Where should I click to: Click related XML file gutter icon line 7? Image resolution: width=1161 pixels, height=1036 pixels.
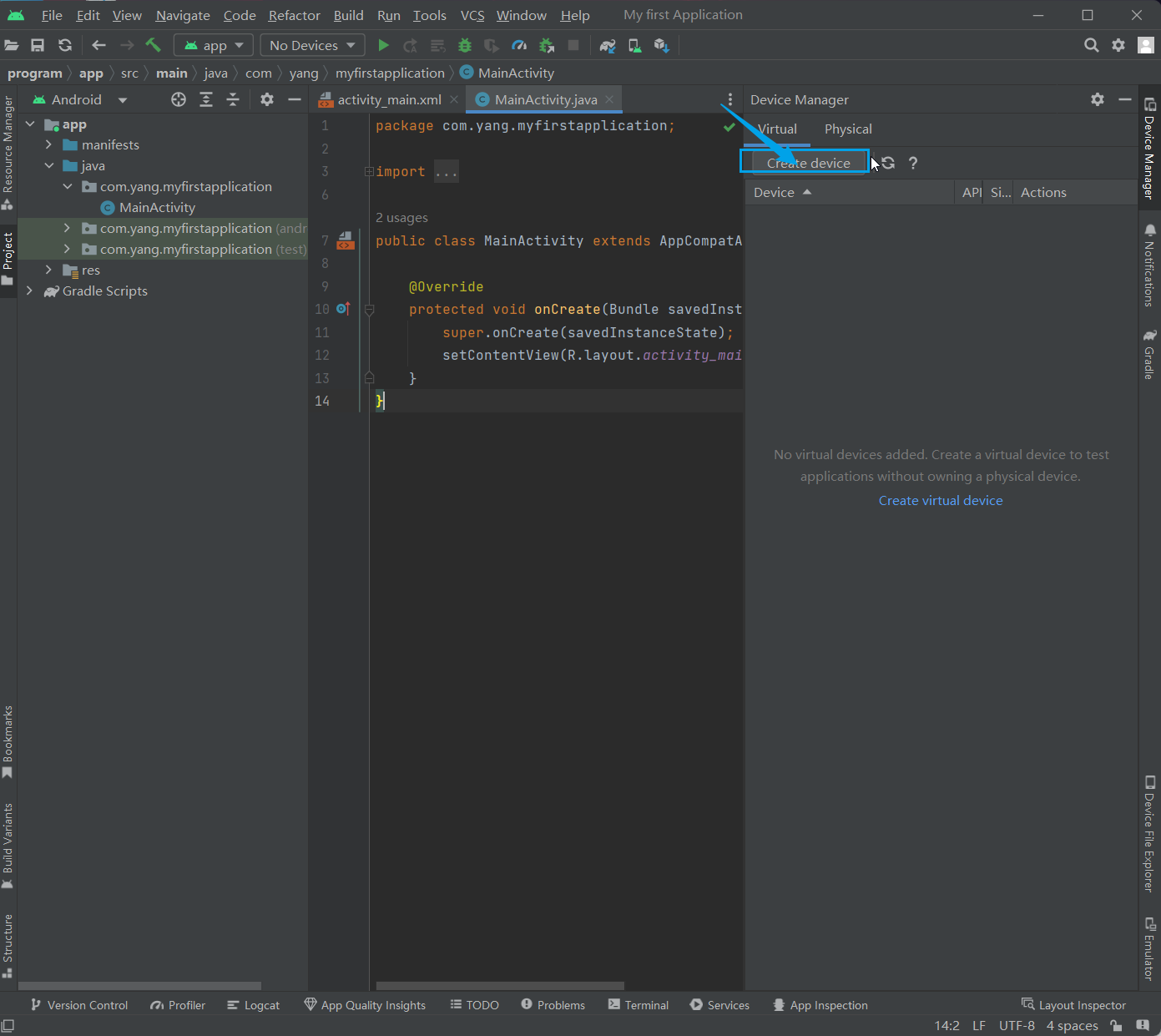(x=346, y=241)
